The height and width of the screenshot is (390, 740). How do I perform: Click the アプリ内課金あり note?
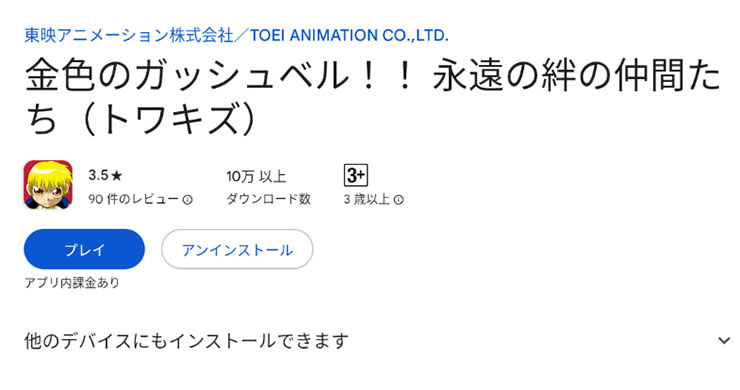tap(72, 283)
